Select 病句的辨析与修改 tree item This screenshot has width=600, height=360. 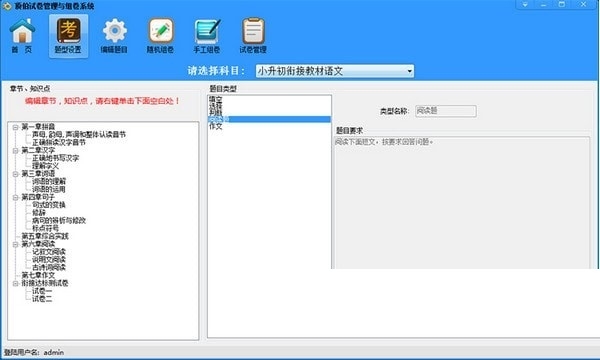point(59,221)
